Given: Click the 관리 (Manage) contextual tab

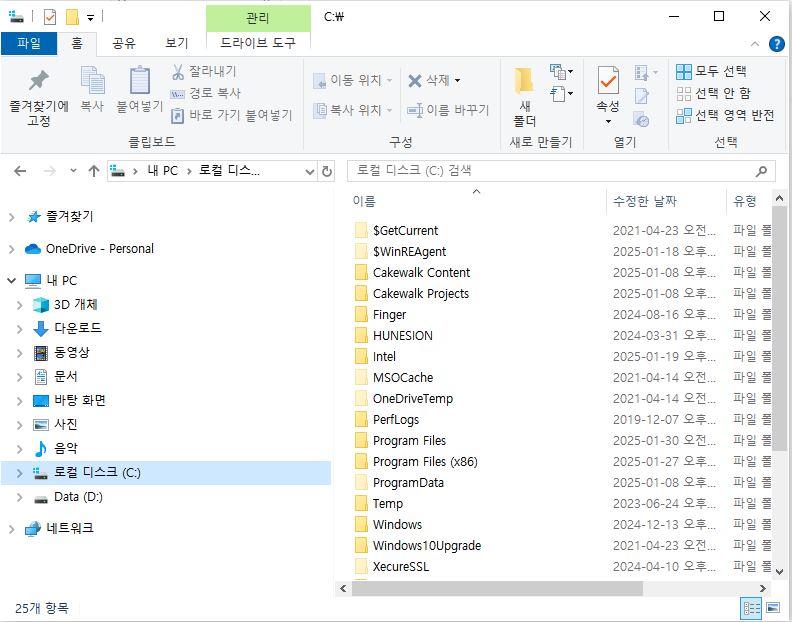Looking at the screenshot, I should point(258,18).
